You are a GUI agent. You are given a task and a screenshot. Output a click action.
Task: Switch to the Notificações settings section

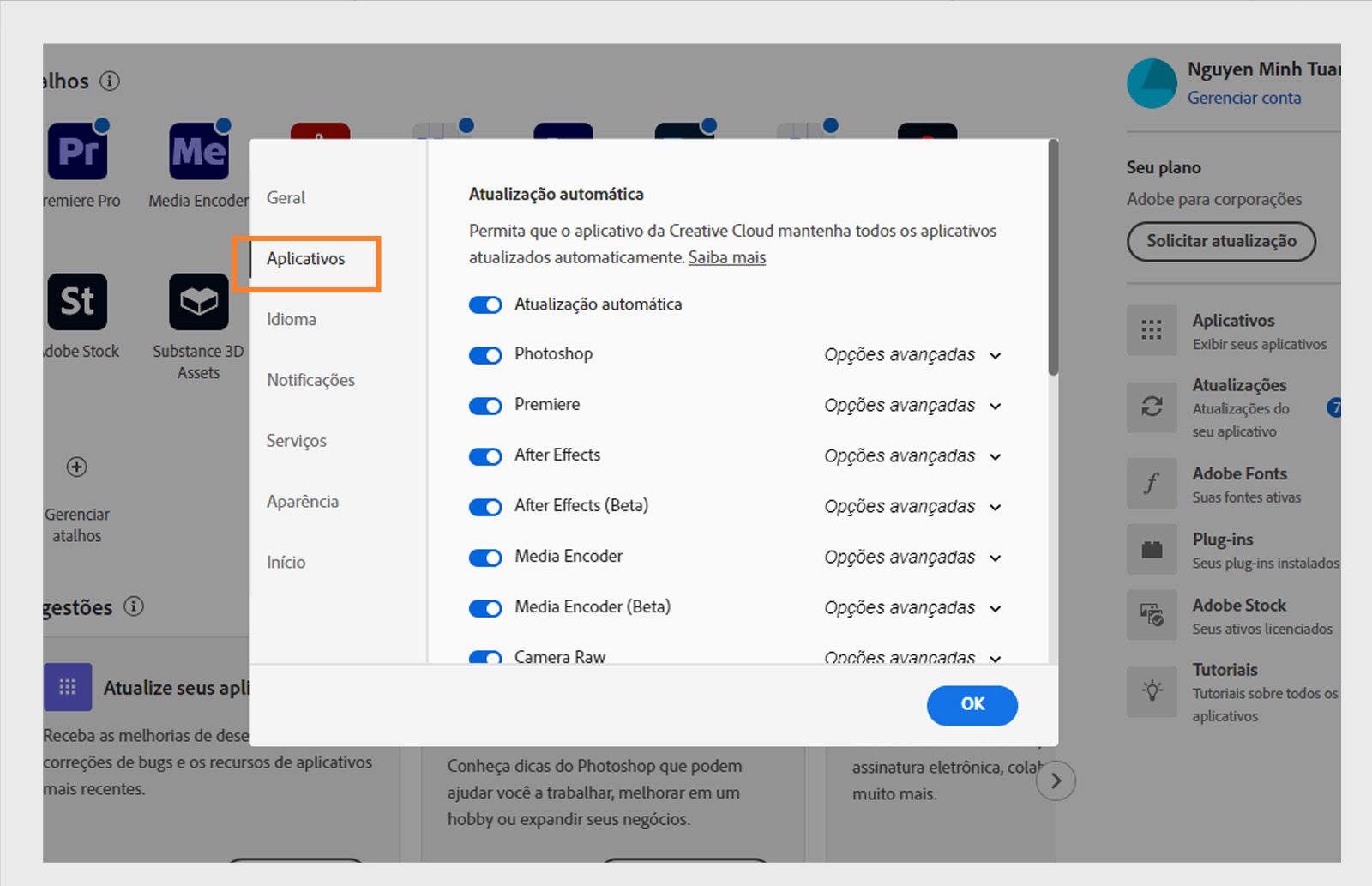pyautogui.click(x=310, y=380)
